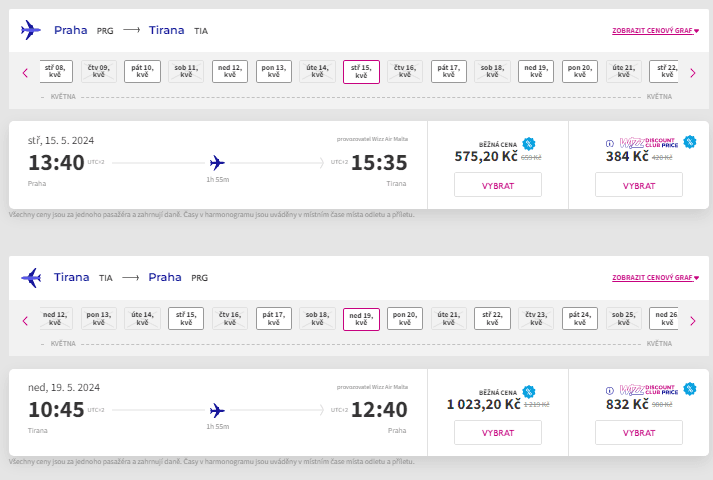Select outbound date pát 17, kvě

449,71
